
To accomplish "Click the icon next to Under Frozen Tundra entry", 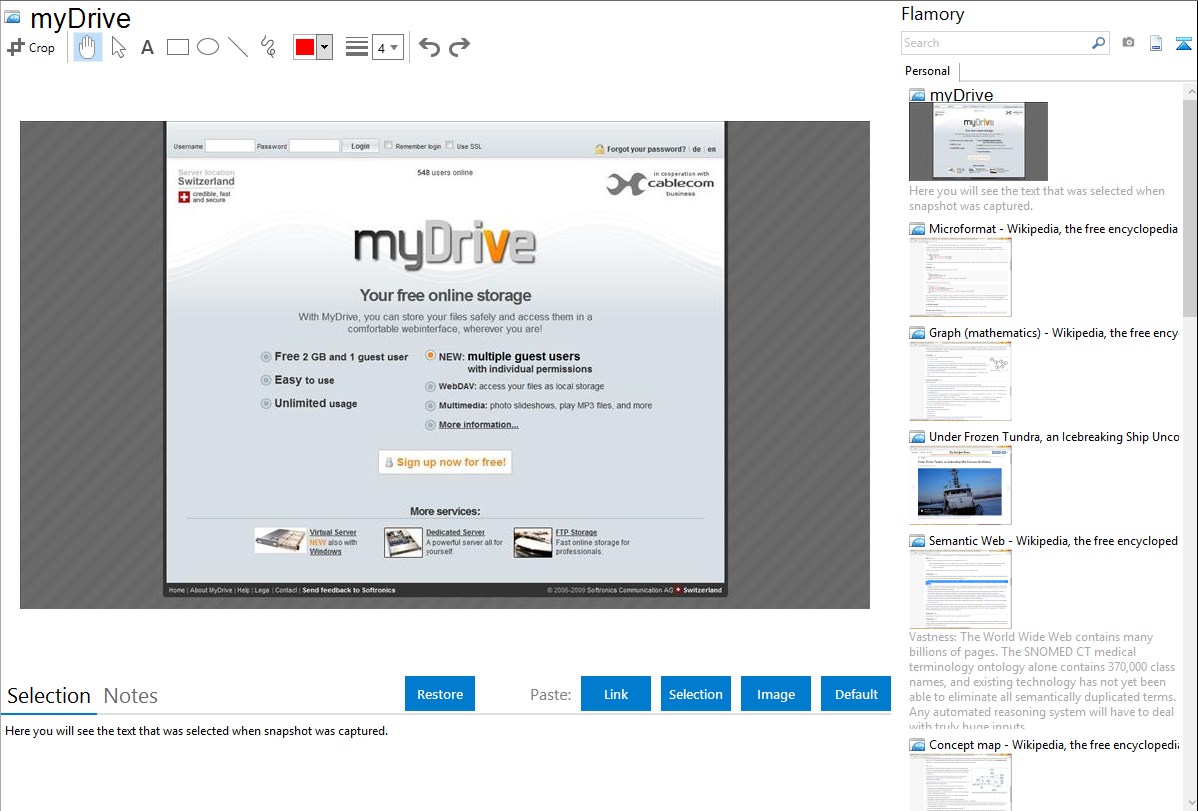I will click(x=917, y=436).
